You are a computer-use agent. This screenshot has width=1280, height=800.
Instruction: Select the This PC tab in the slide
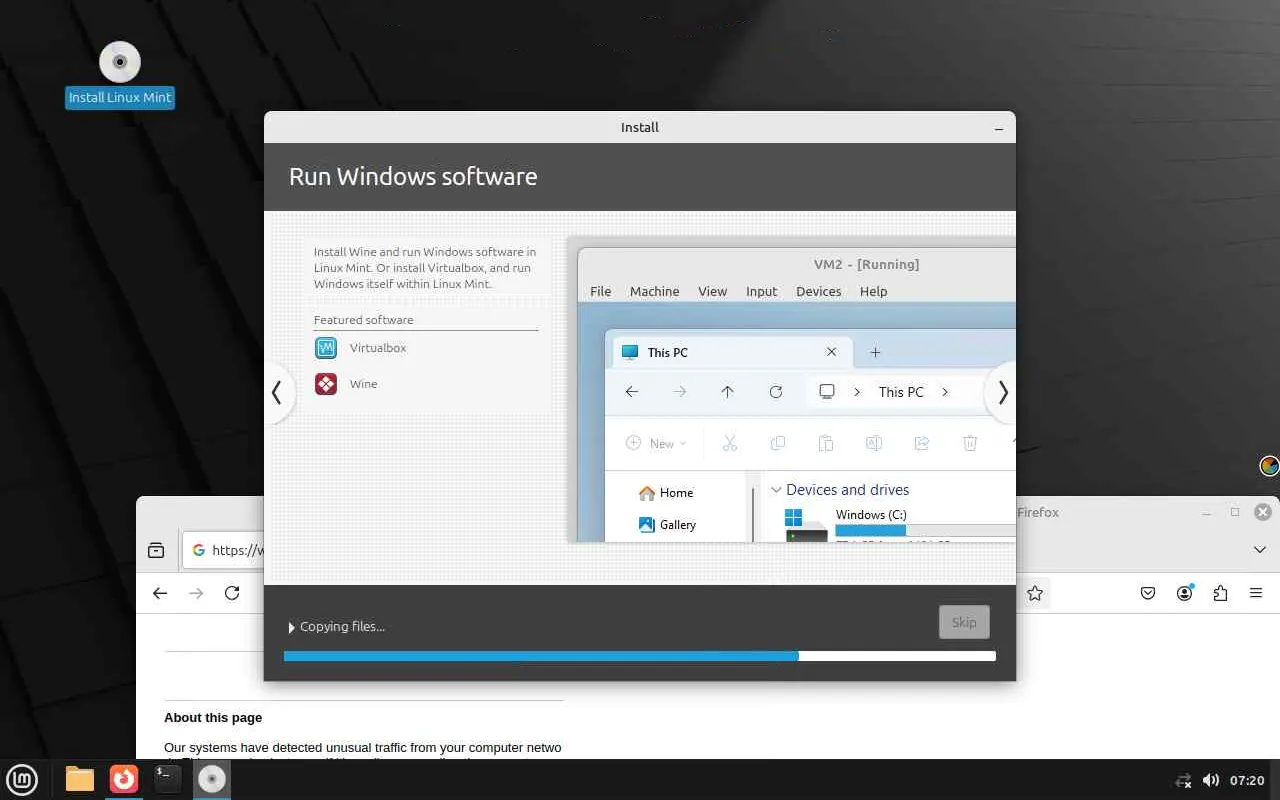[x=730, y=352]
